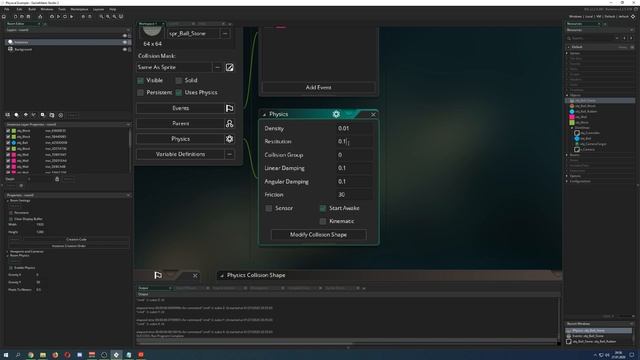
Task: Toggle visibility eye of Background layer
Action: click(x=124, y=49)
